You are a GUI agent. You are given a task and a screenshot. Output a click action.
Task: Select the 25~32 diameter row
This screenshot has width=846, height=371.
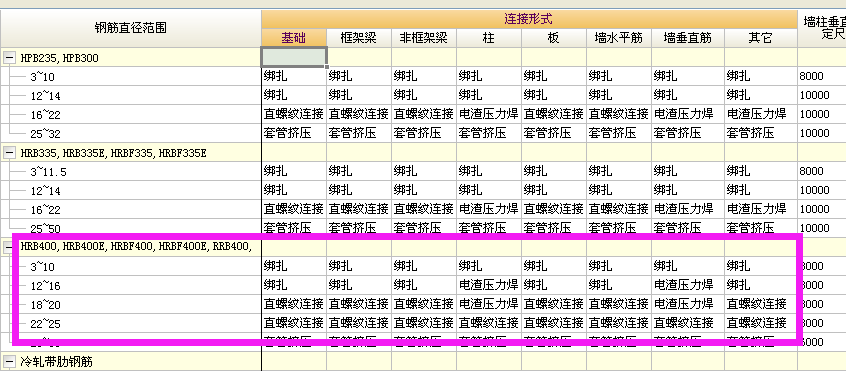131,133
